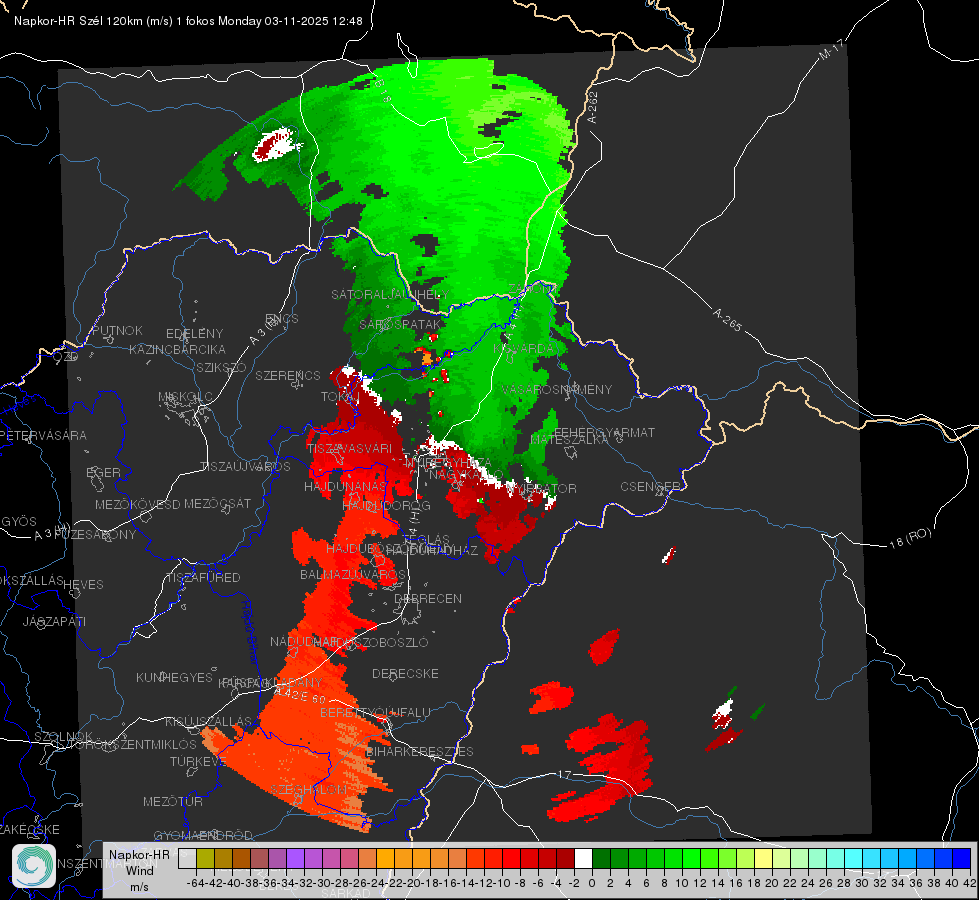This screenshot has width=979, height=900.
Task: Click the TISZAFÜRED town label
Action: 203,578
